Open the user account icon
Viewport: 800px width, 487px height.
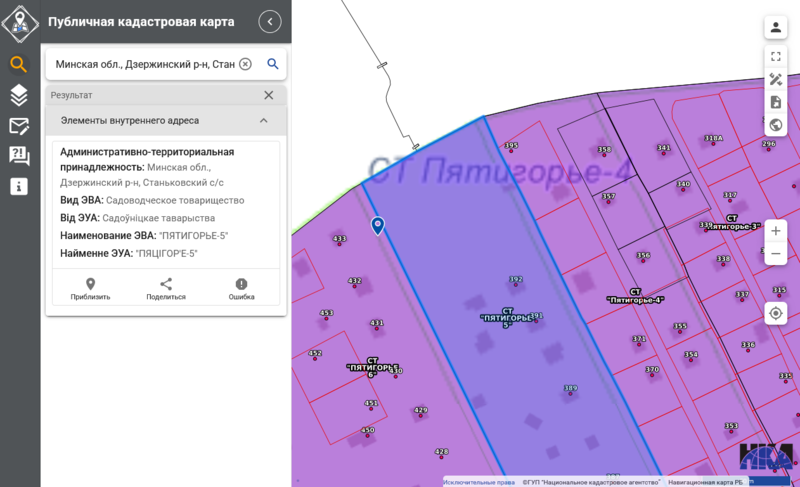click(776, 28)
